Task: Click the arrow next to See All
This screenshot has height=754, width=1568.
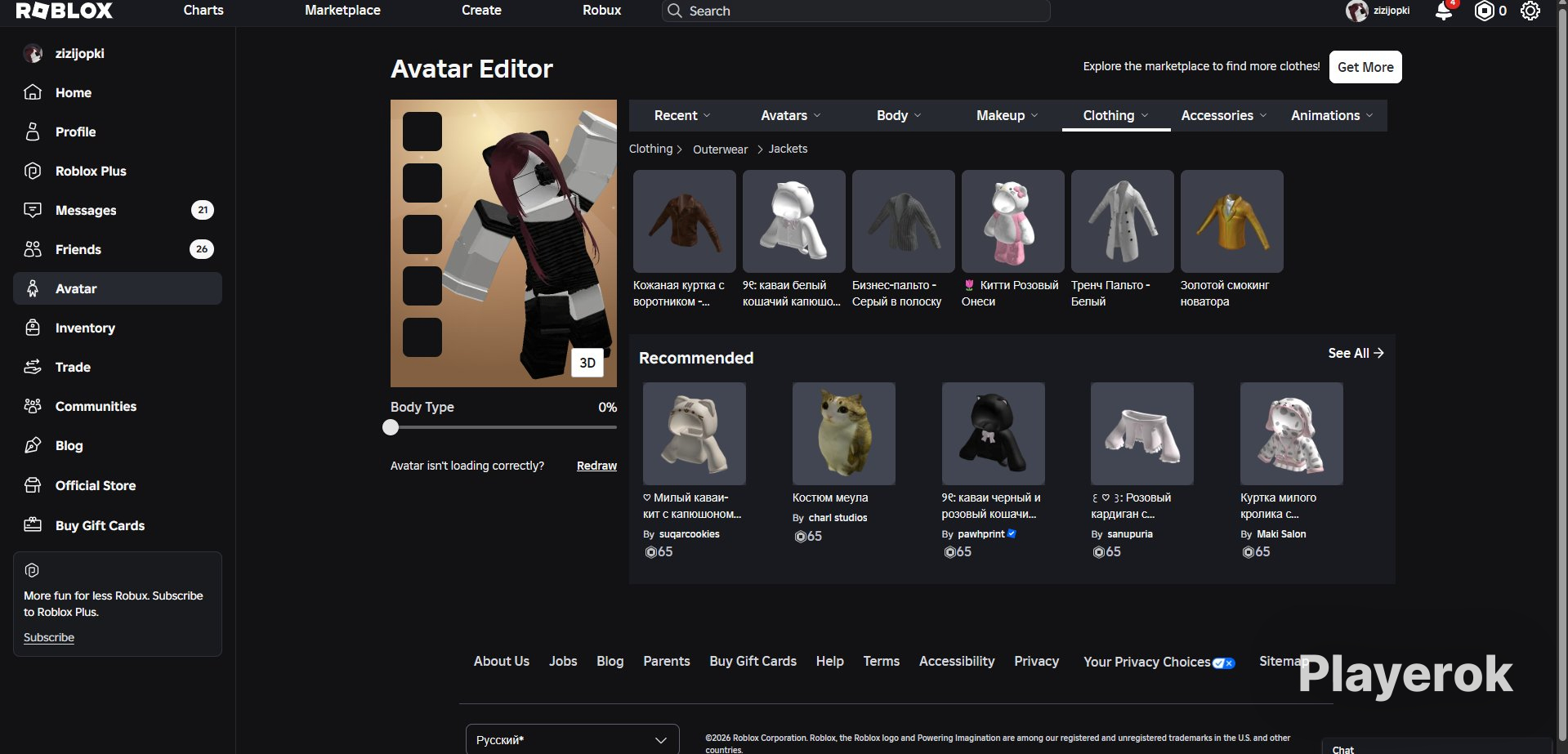Action: pyautogui.click(x=1379, y=353)
